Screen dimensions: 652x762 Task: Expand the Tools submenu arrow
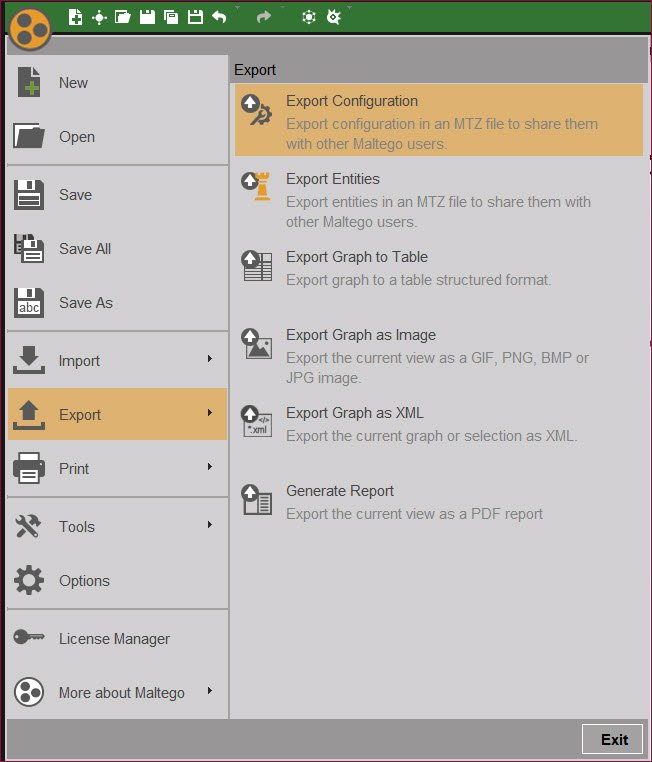pyautogui.click(x=210, y=524)
